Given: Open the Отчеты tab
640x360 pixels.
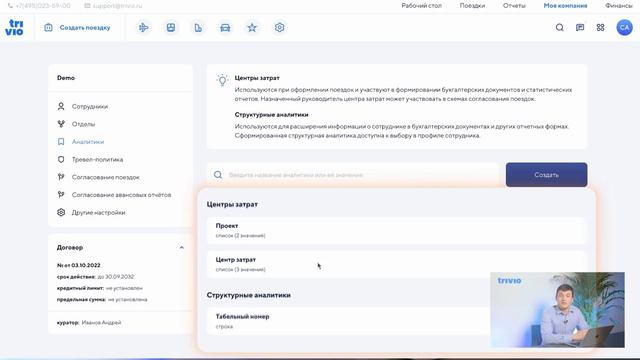Looking at the screenshot, I should [x=514, y=6].
